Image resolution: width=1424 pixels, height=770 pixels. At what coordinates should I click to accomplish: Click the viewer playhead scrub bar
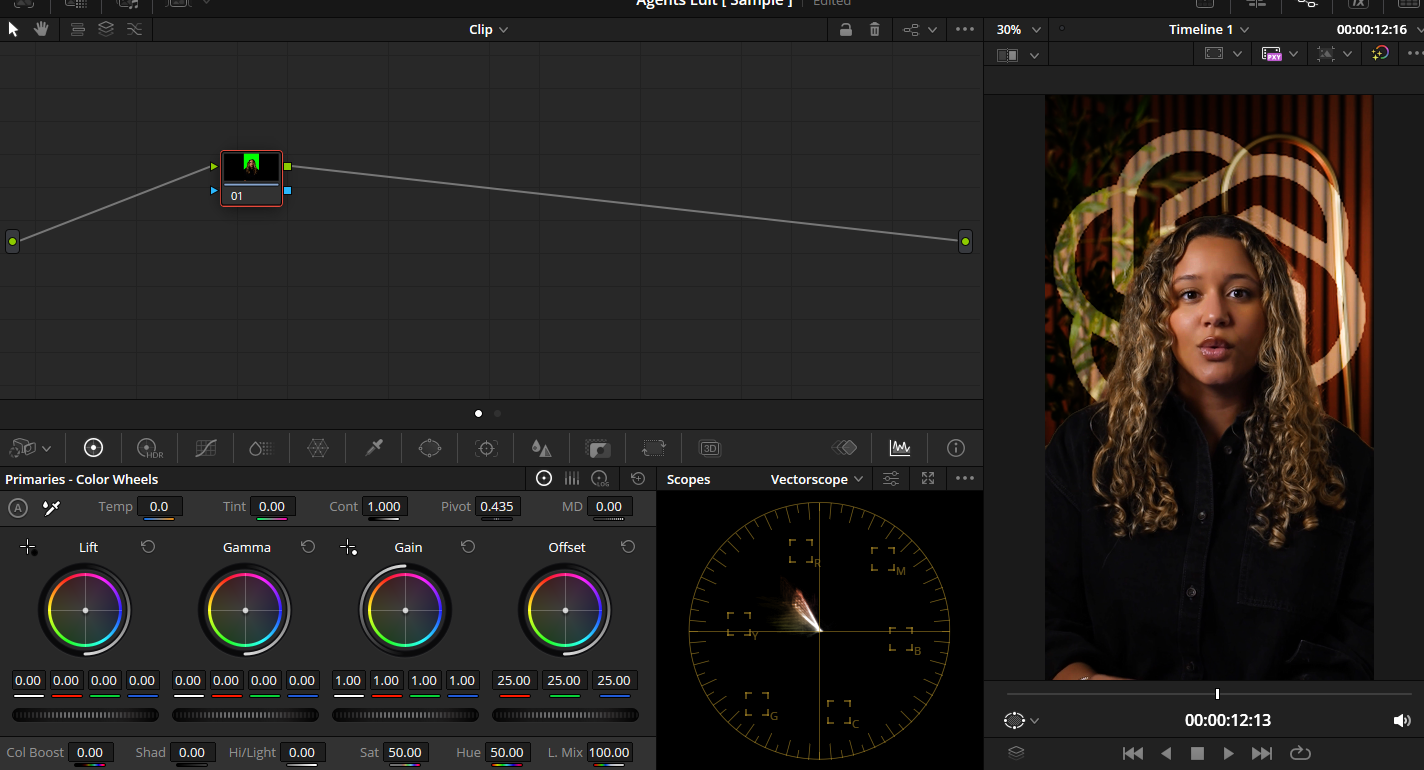pos(1209,694)
